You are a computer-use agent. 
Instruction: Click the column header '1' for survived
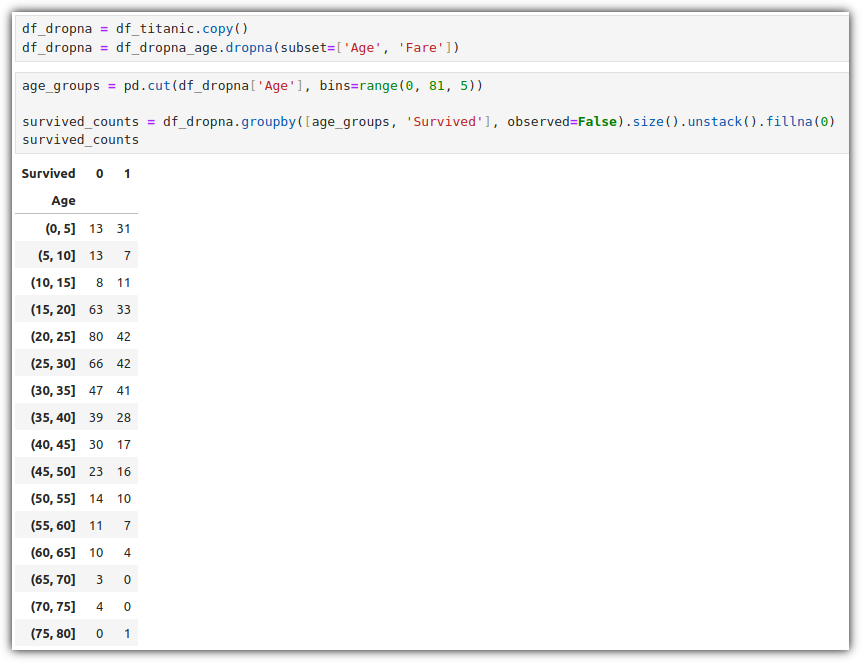pyautogui.click(x=127, y=174)
